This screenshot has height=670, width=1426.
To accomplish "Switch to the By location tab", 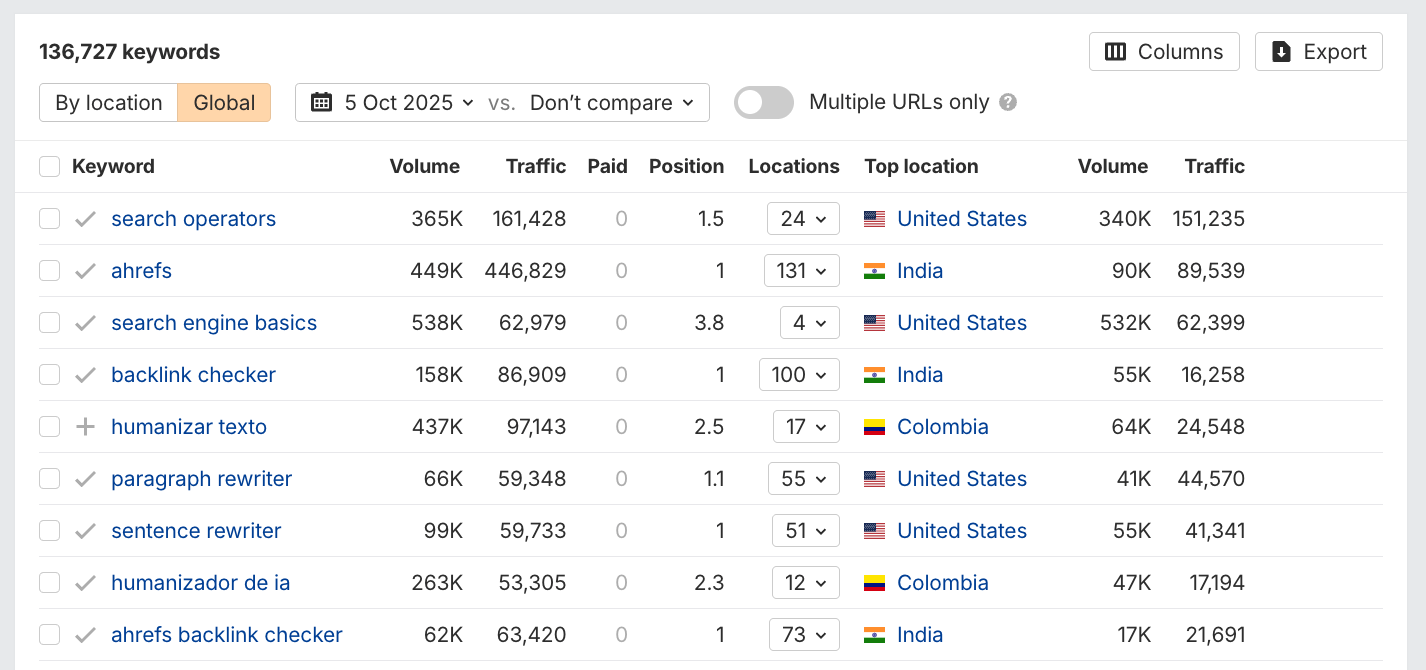I will pos(108,102).
